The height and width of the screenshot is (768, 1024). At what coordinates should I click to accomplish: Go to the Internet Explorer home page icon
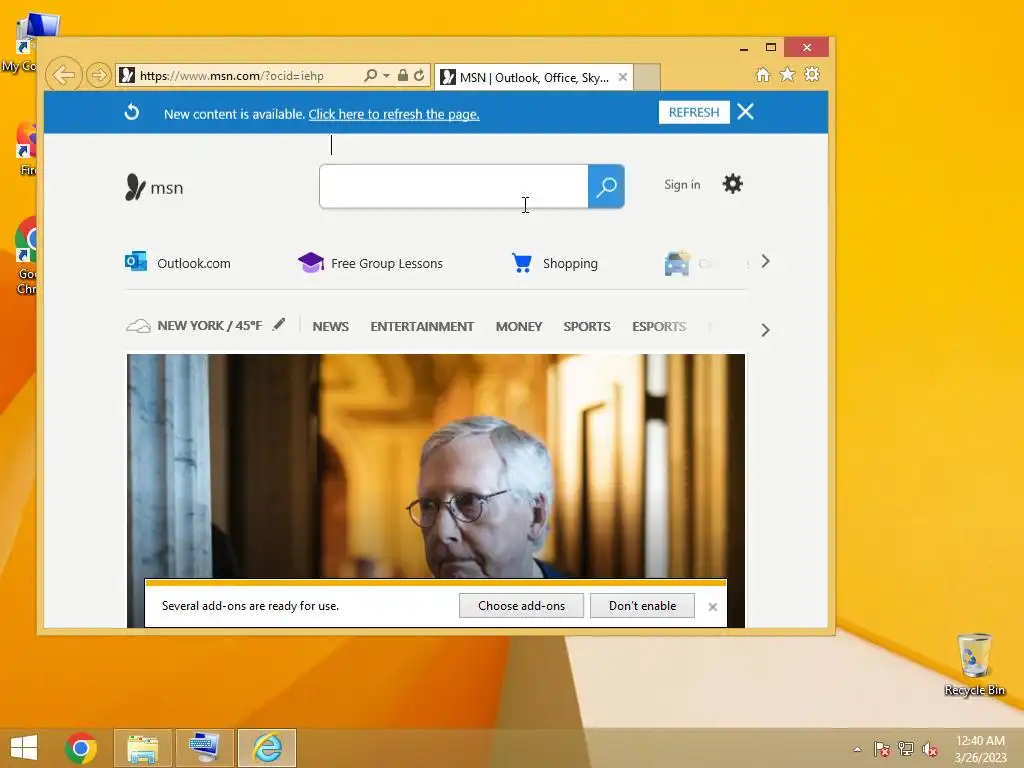coord(762,74)
